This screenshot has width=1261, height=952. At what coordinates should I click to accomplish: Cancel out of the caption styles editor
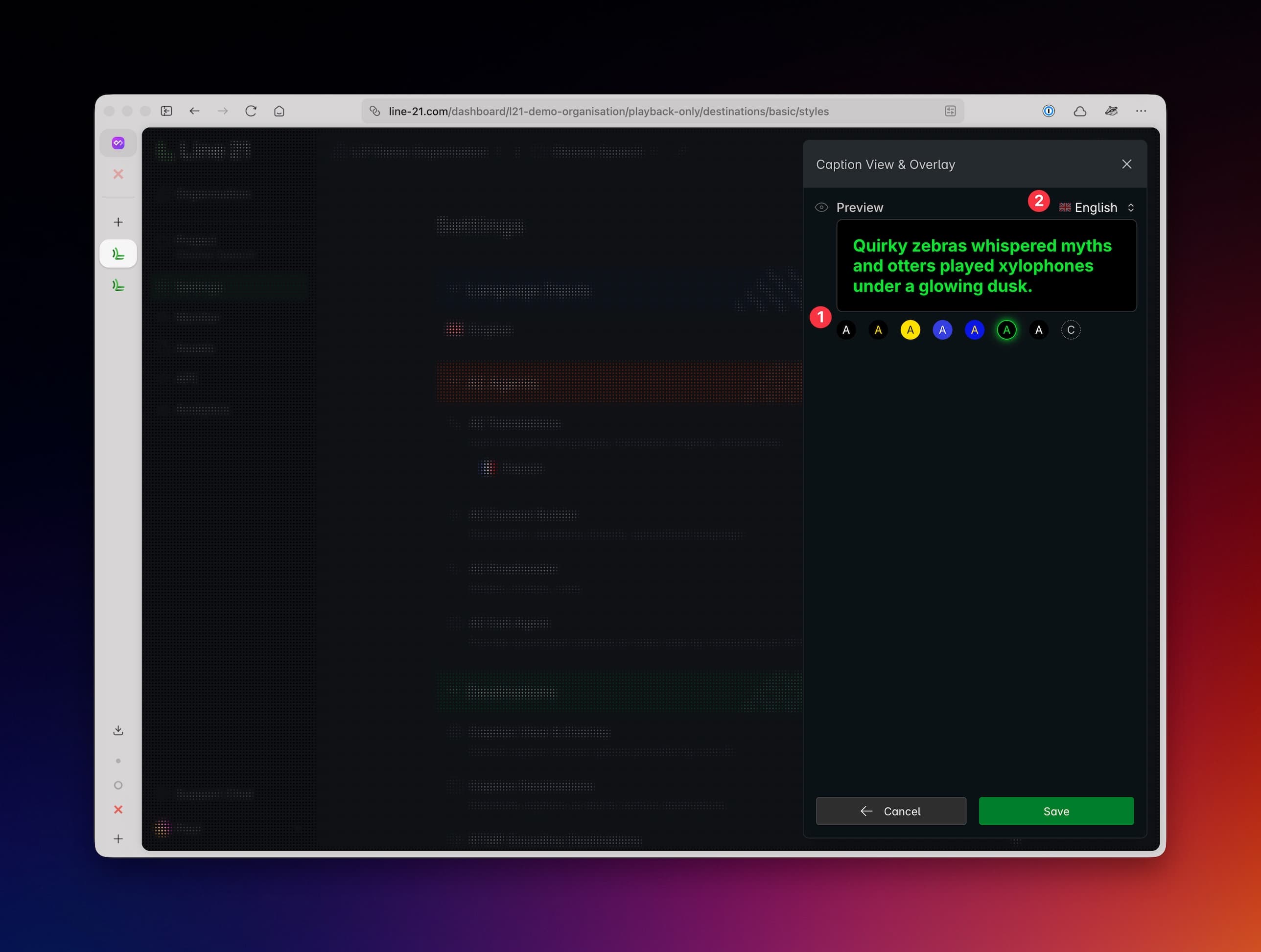[890, 811]
